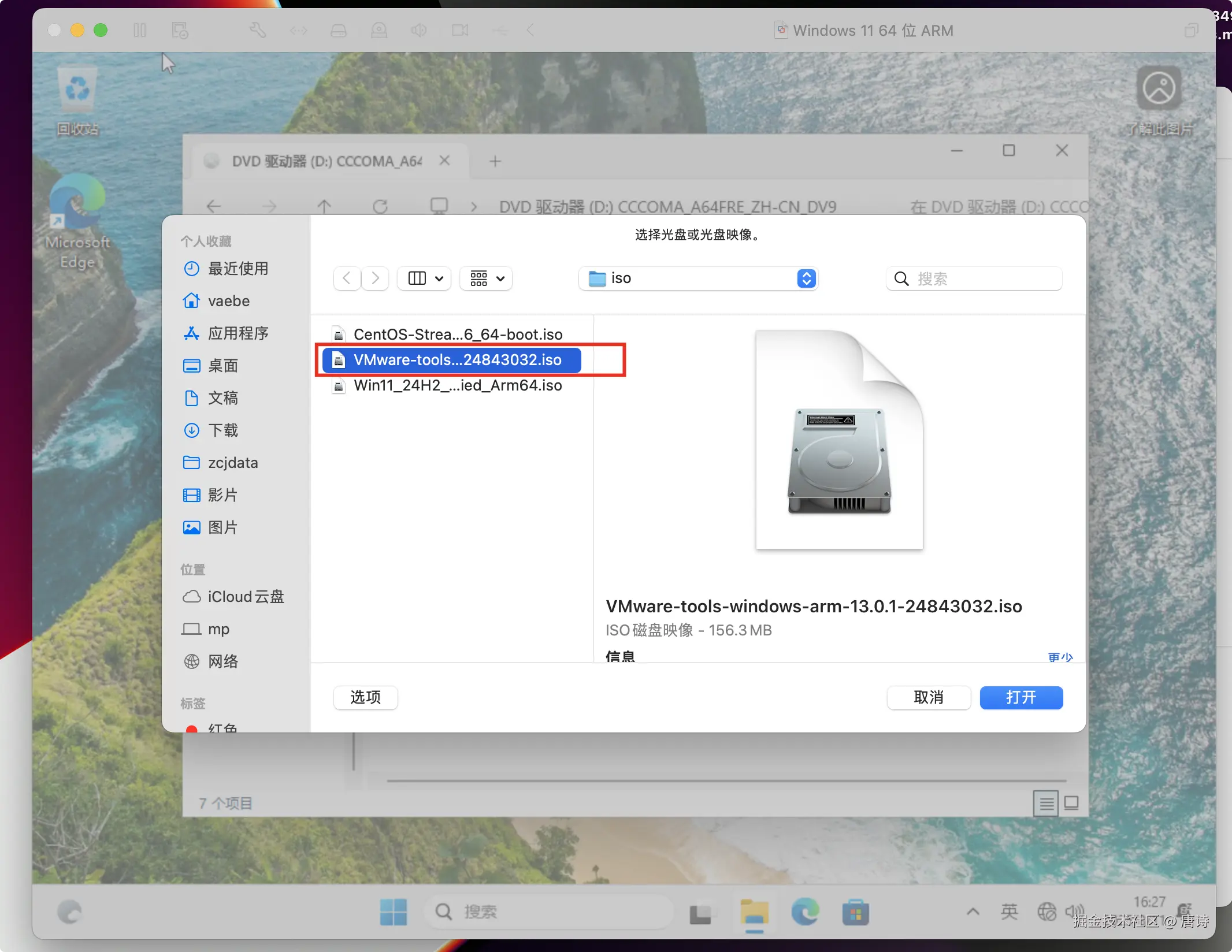The width and height of the screenshot is (1232, 952).
Task: Select iCloud云盘 location in sidebar
Action: click(x=246, y=597)
